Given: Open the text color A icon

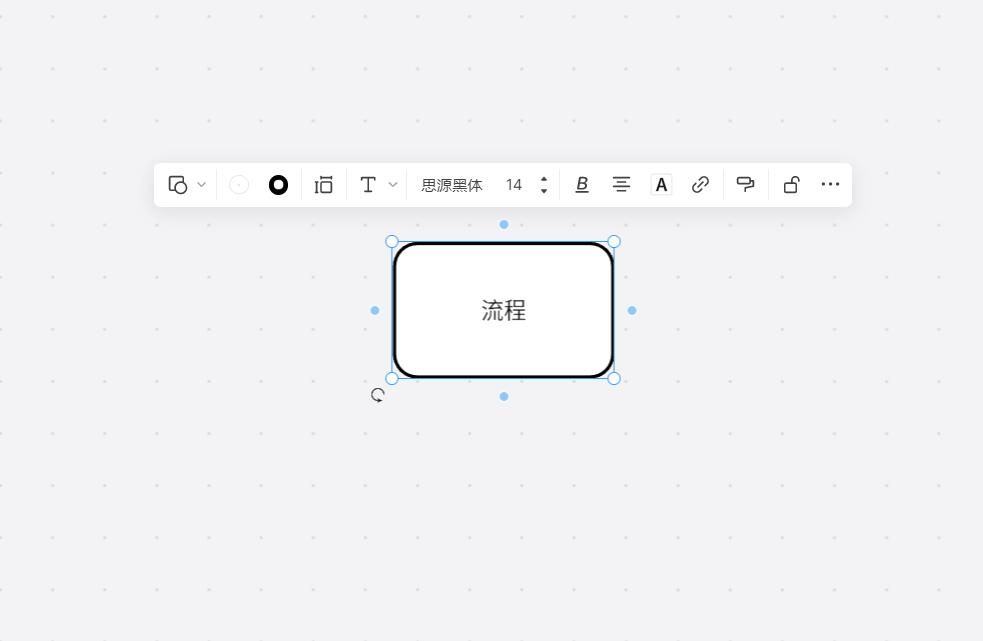Looking at the screenshot, I should coord(661,184).
